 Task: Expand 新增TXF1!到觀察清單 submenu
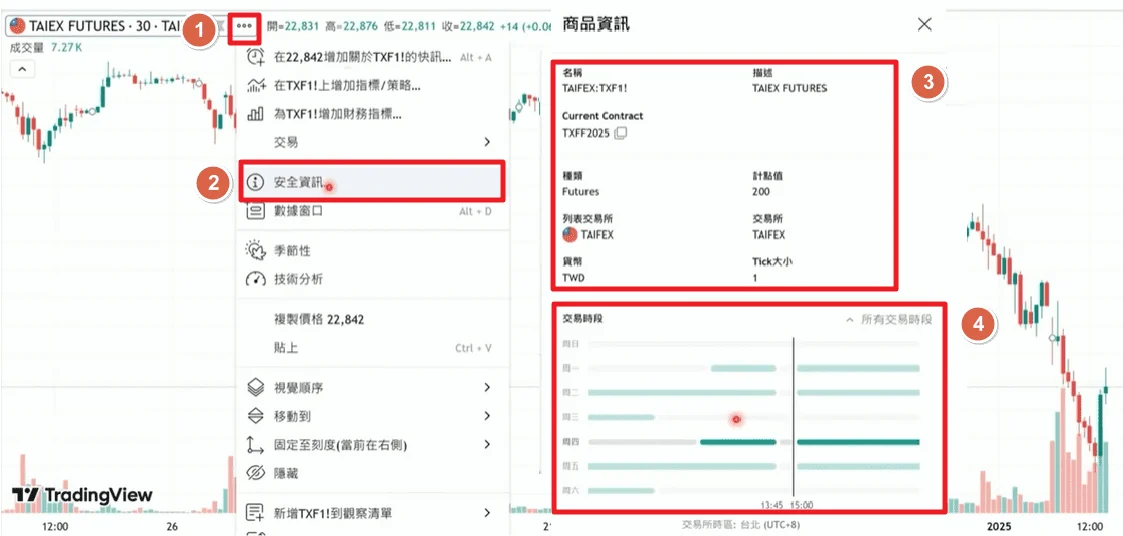[x=372, y=513]
